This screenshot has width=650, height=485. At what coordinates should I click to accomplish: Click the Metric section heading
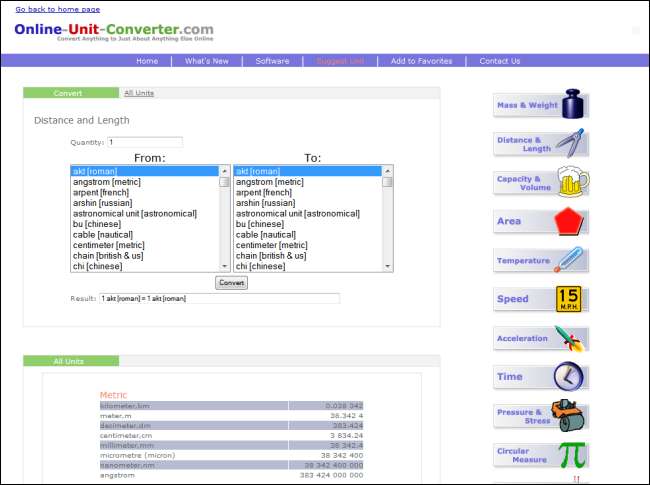pos(113,395)
